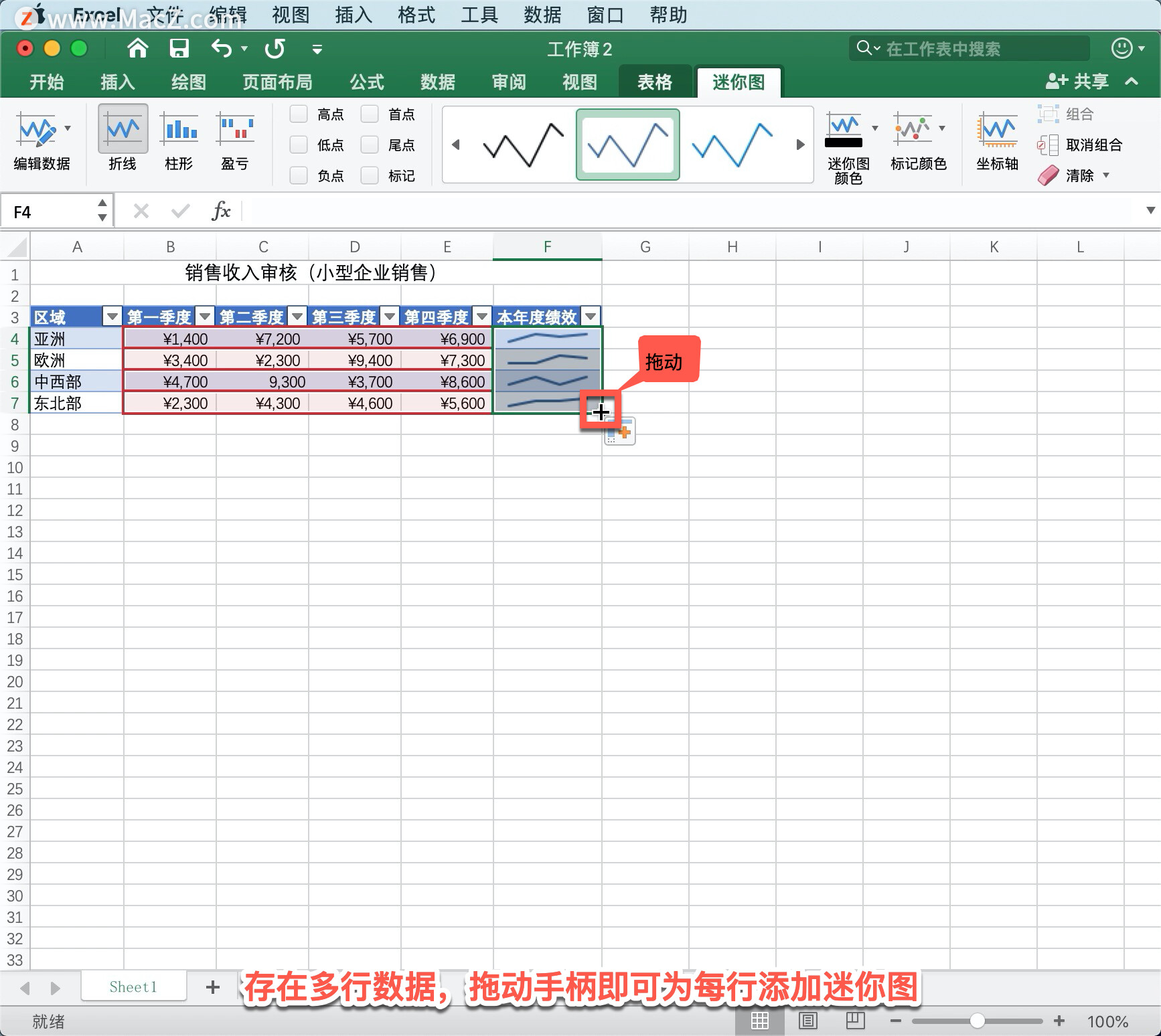Enable the Negative Points checkbox

tap(299, 175)
